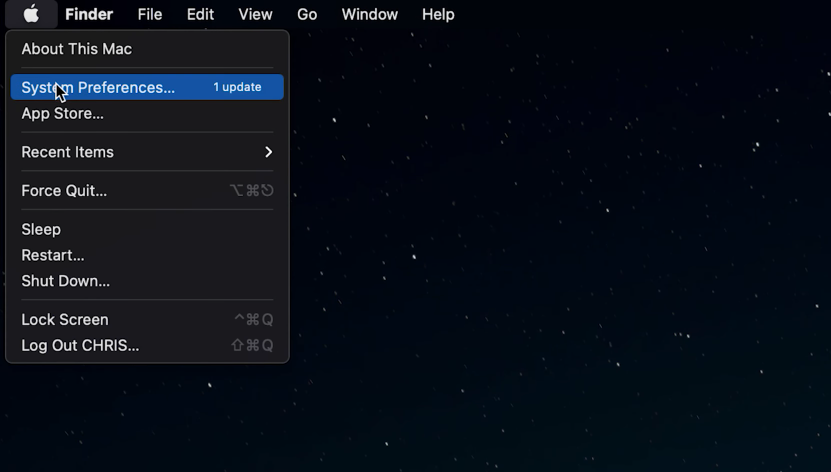Open the Window menu
Image resolution: width=831 pixels, height=472 pixels.
pos(369,14)
